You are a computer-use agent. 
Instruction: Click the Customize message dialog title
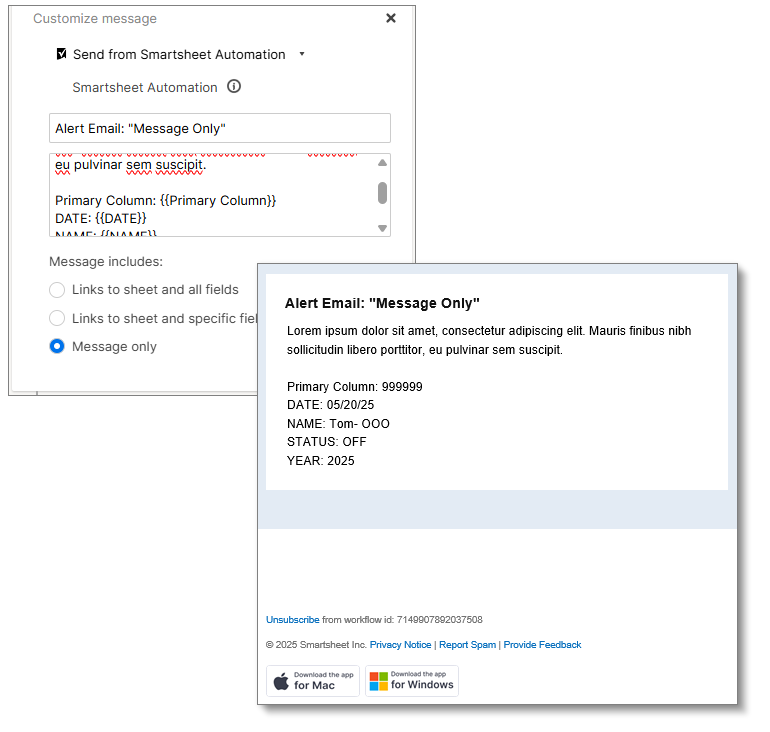coord(95,18)
